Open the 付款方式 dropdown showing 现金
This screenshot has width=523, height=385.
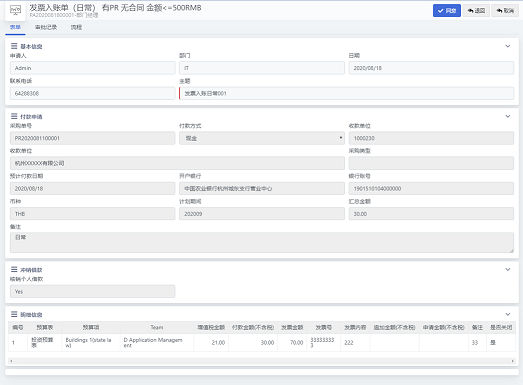click(x=262, y=138)
